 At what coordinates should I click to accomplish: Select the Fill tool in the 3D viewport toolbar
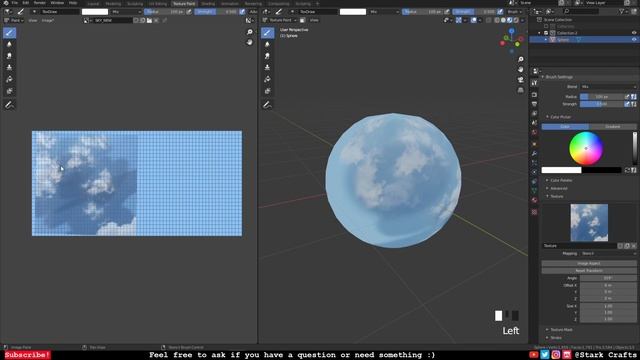[267, 79]
